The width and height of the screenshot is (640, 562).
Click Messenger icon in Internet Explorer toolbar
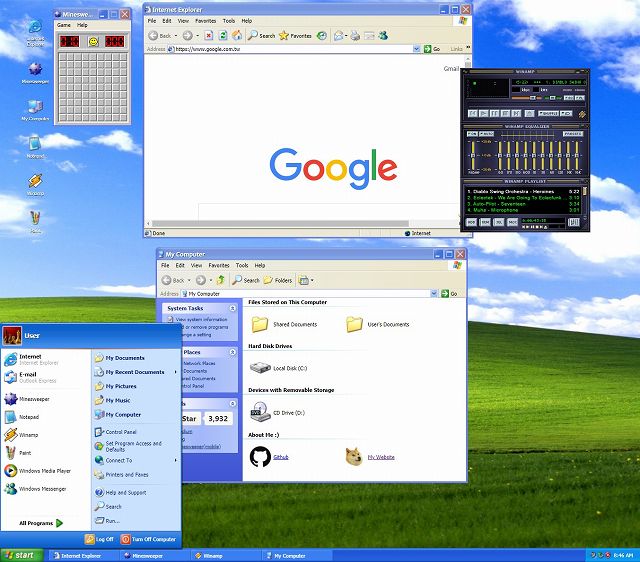(x=383, y=36)
